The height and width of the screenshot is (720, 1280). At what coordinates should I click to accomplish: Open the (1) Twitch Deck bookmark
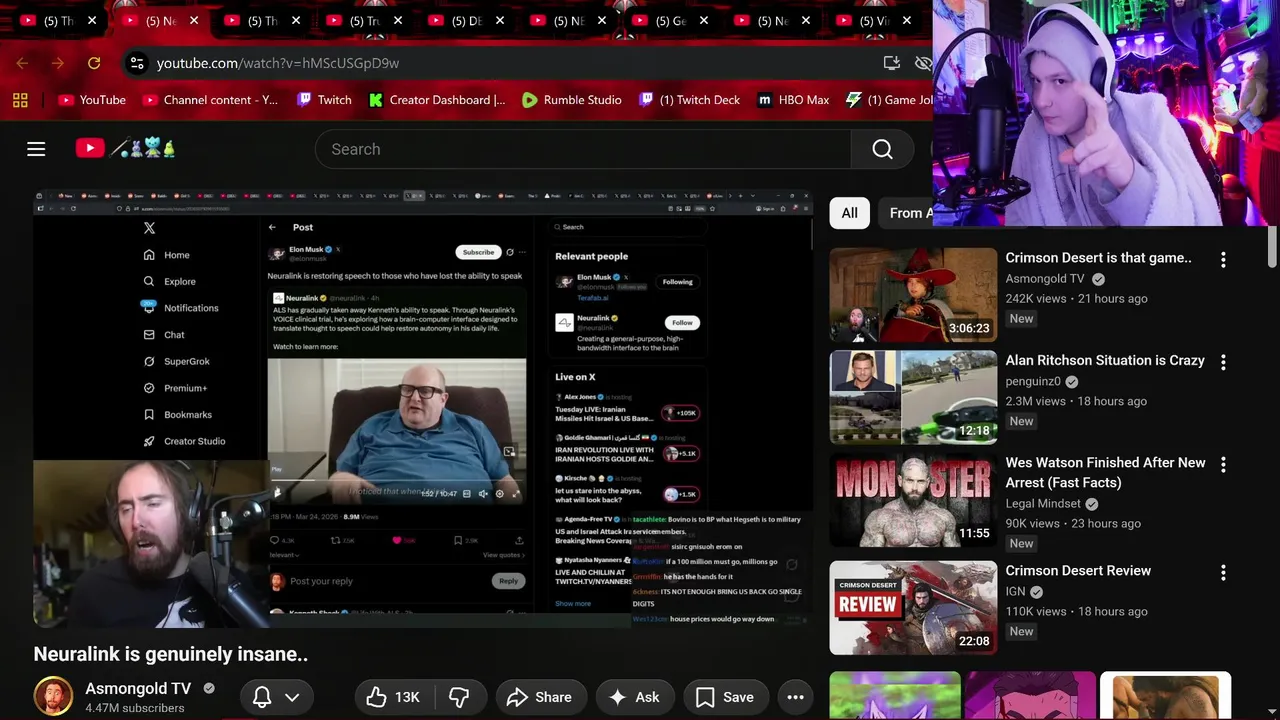689,100
